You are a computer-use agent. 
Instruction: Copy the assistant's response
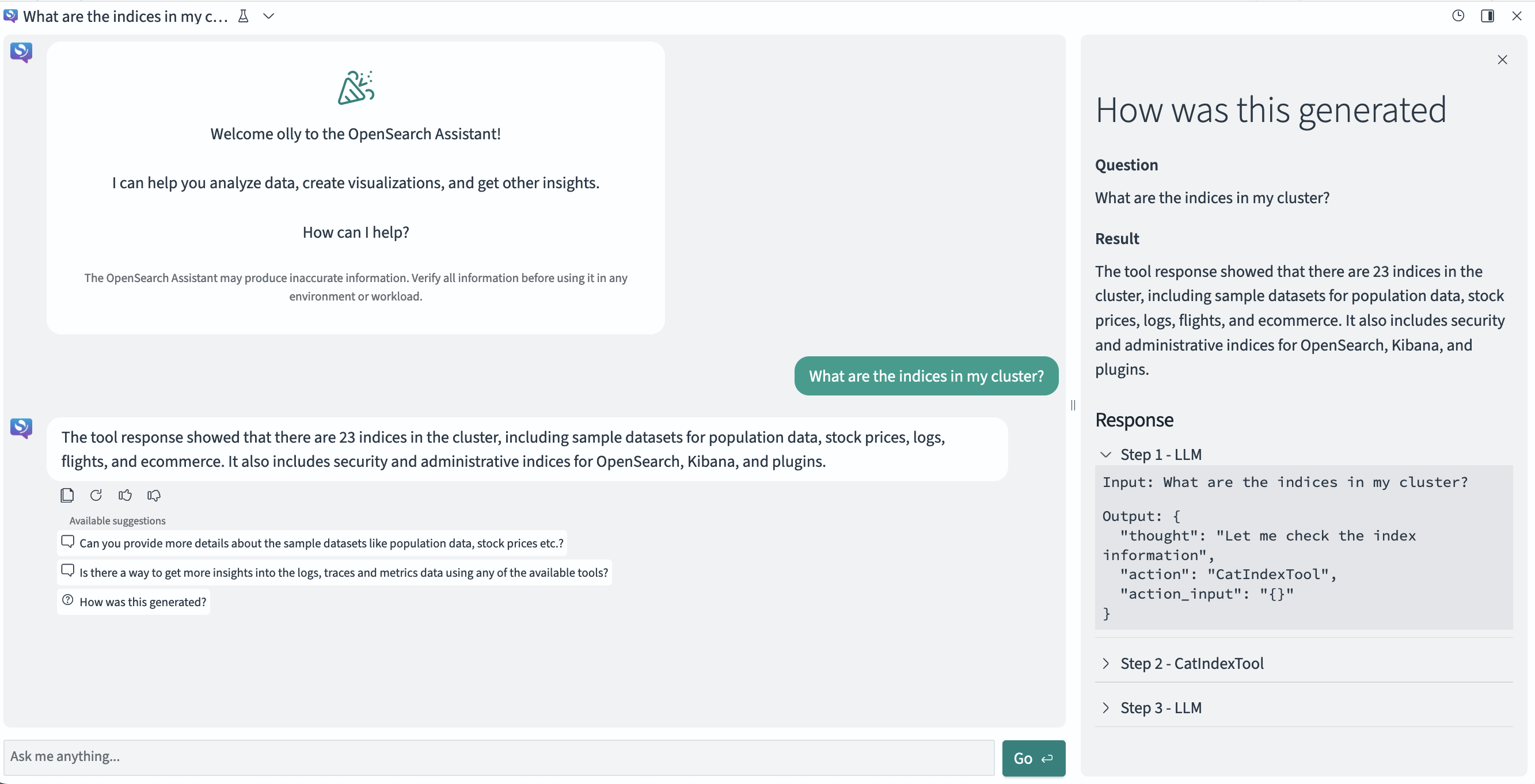pyautogui.click(x=67, y=495)
